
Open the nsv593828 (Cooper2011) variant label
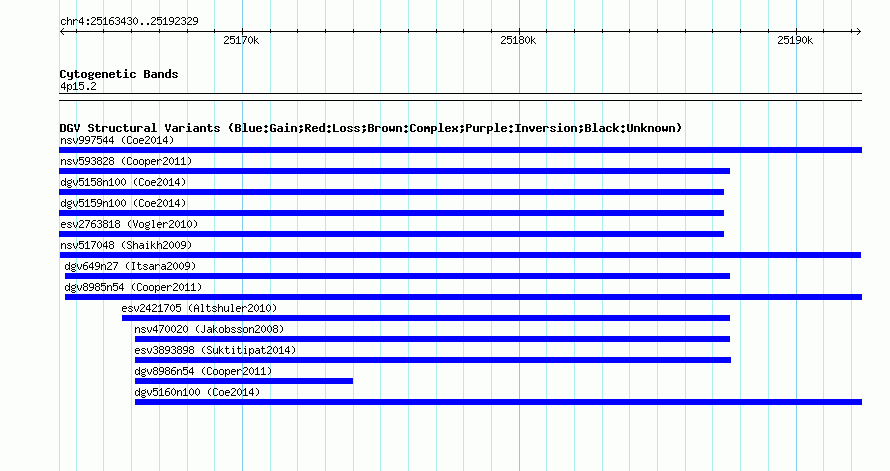pyautogui.click(x=126, y=161)
